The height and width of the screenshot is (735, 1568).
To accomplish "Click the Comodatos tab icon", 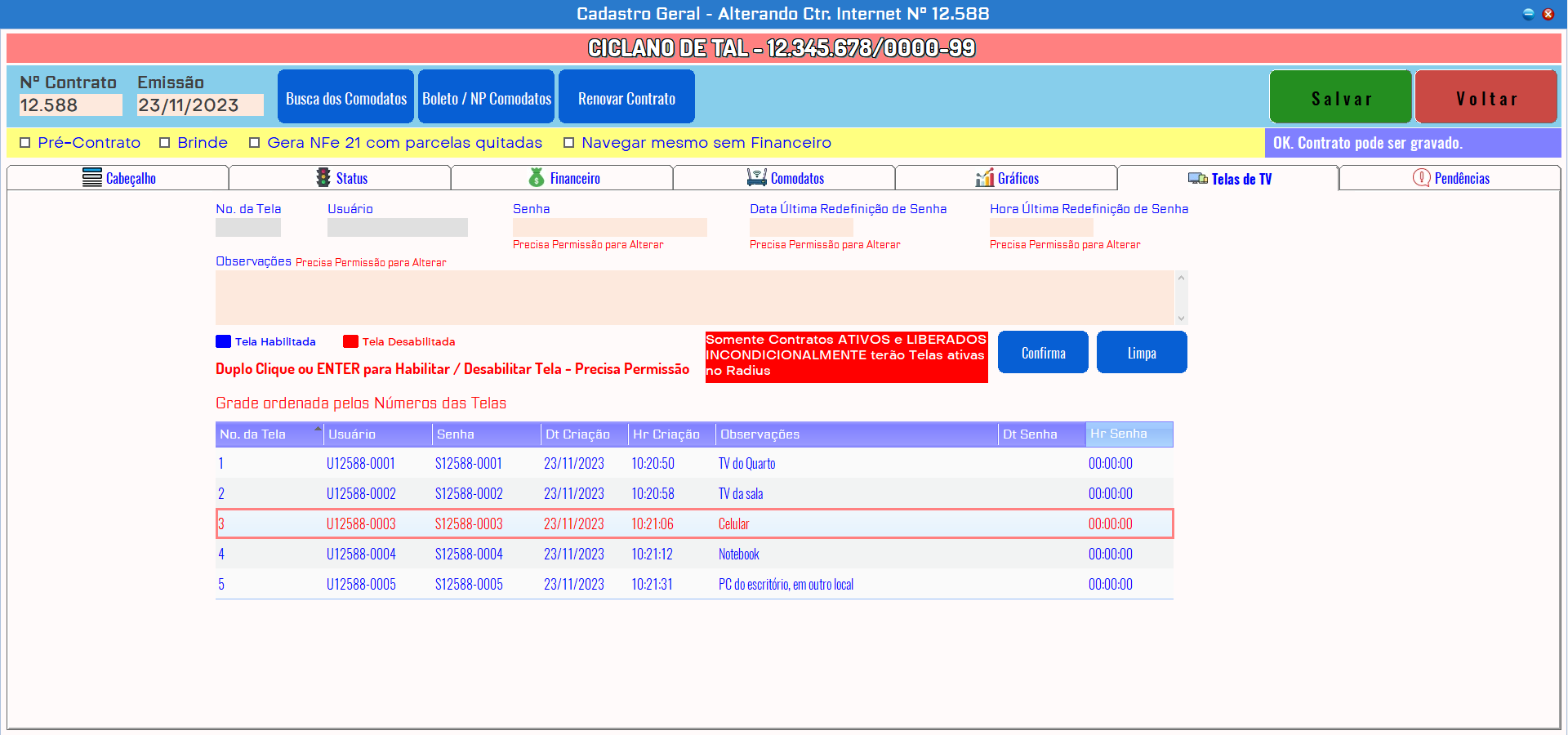I will (x=756, y=178).
